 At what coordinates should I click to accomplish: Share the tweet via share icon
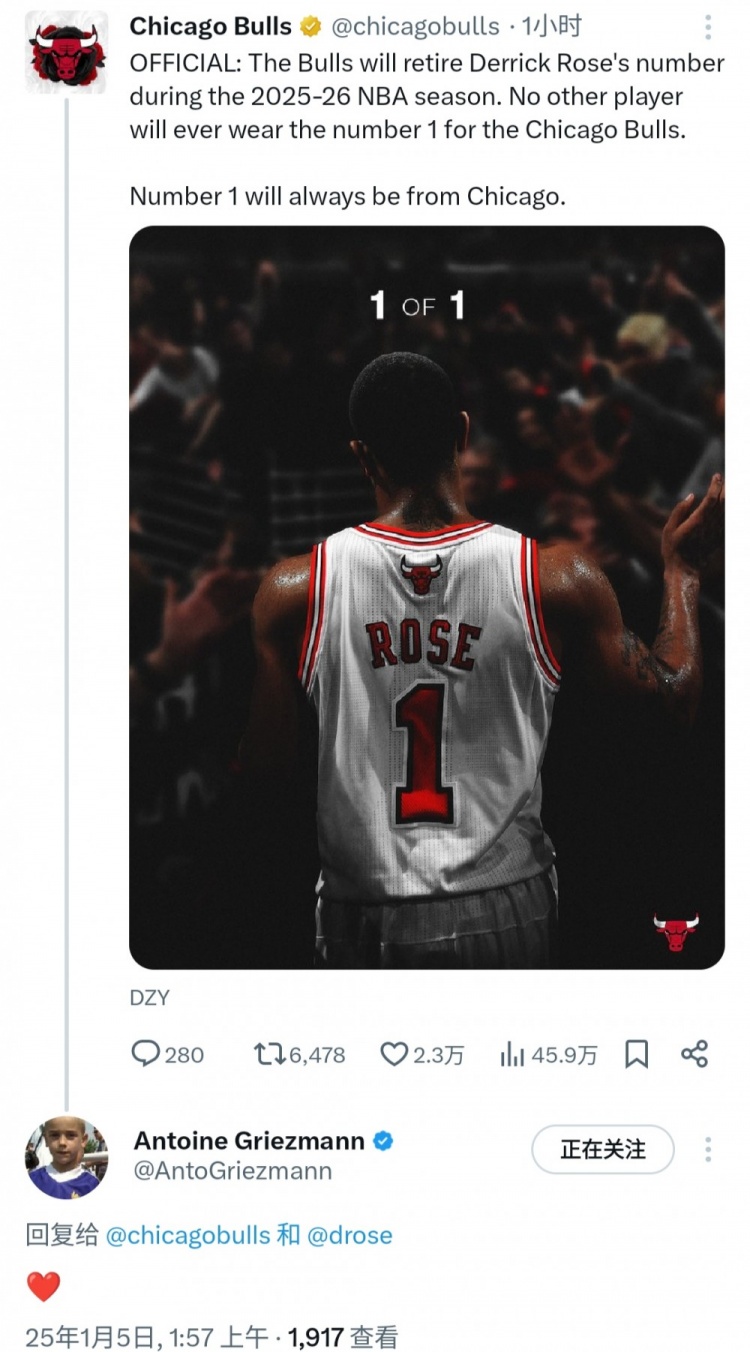pos(694,1054)
